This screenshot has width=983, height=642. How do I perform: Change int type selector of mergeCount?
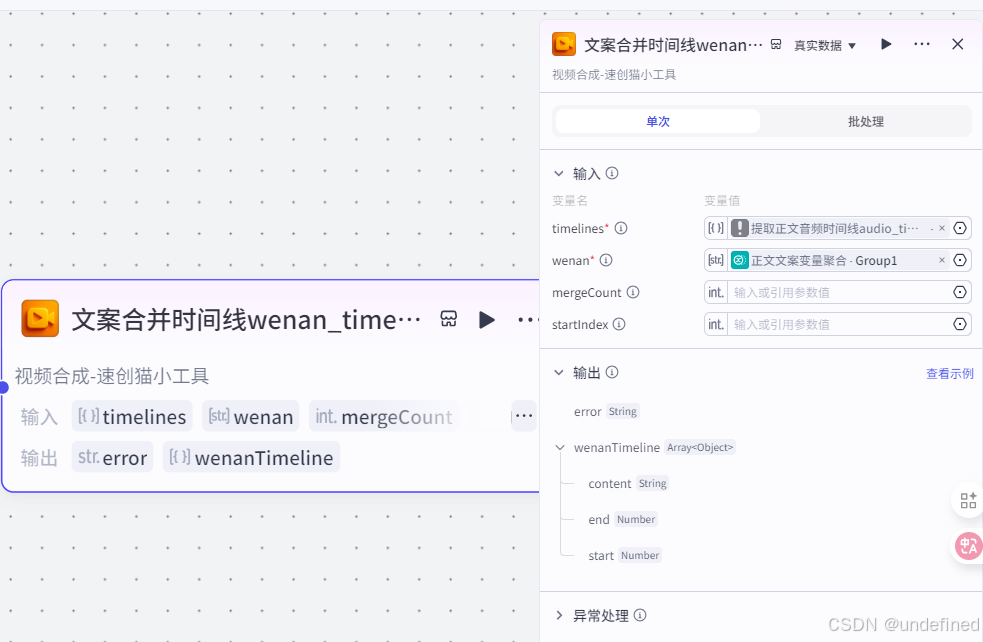click(716, 292)
